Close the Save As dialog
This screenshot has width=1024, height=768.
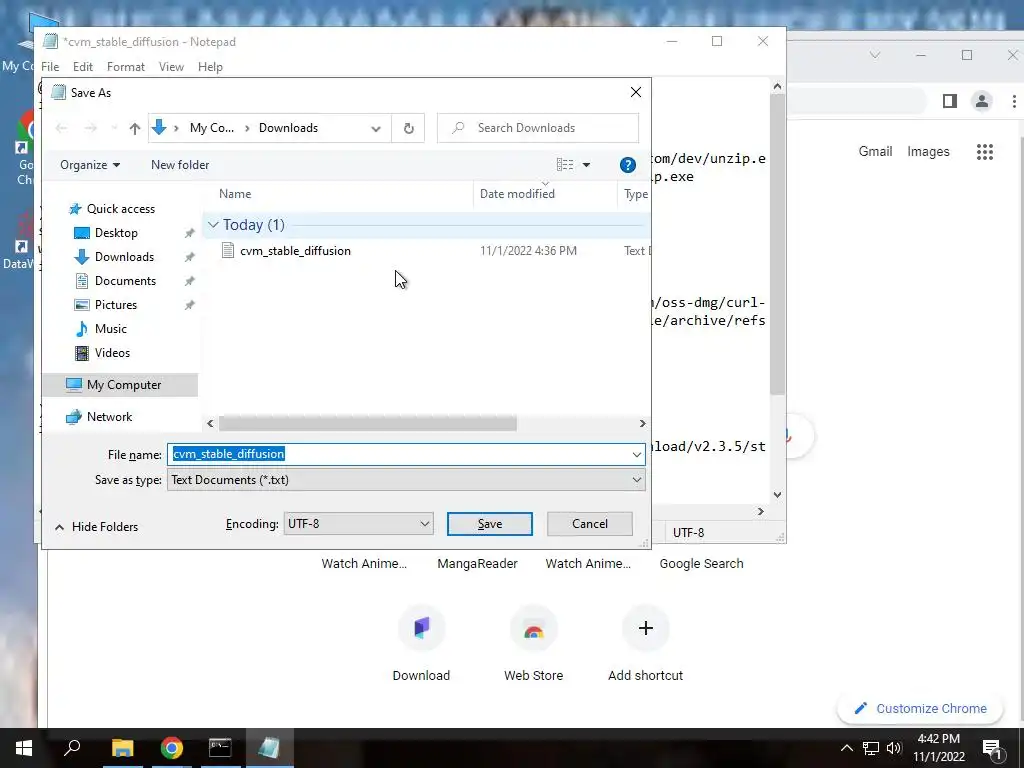pyautogui.click(x=635, y=93)
